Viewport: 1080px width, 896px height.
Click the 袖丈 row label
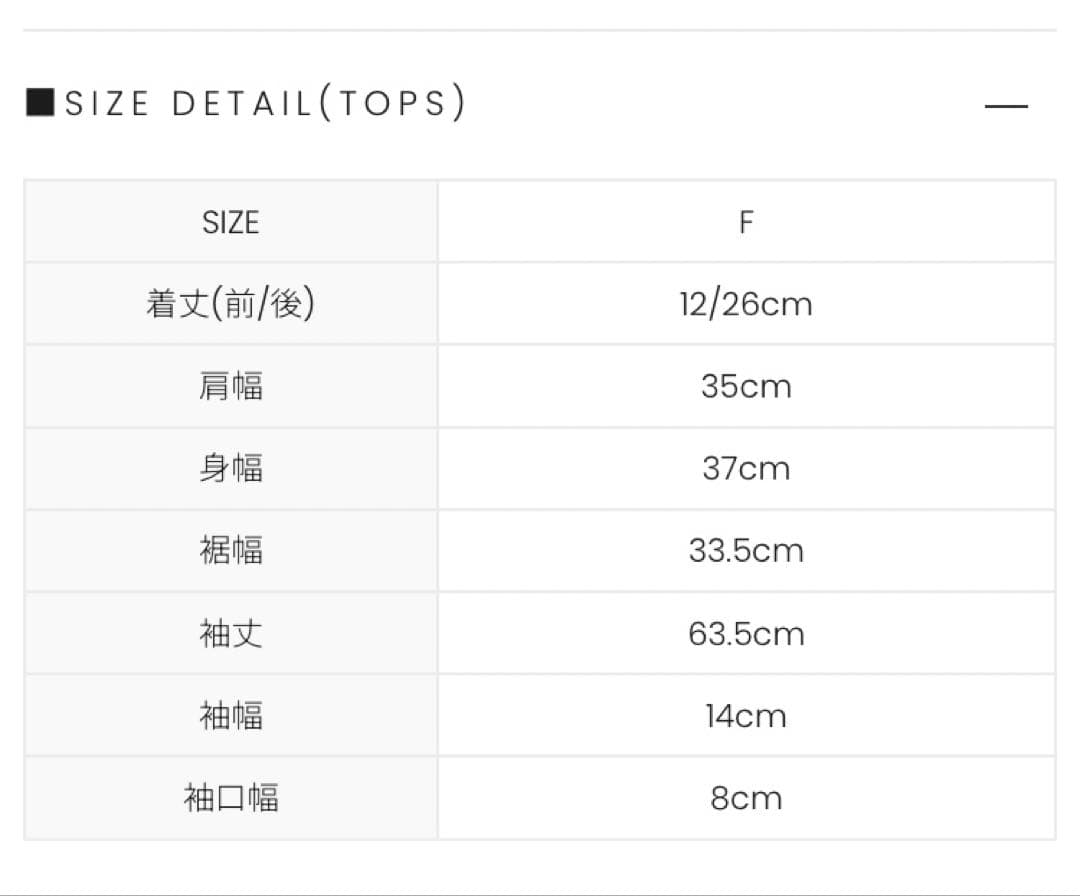pyautogui.click(x=231, y=633)
